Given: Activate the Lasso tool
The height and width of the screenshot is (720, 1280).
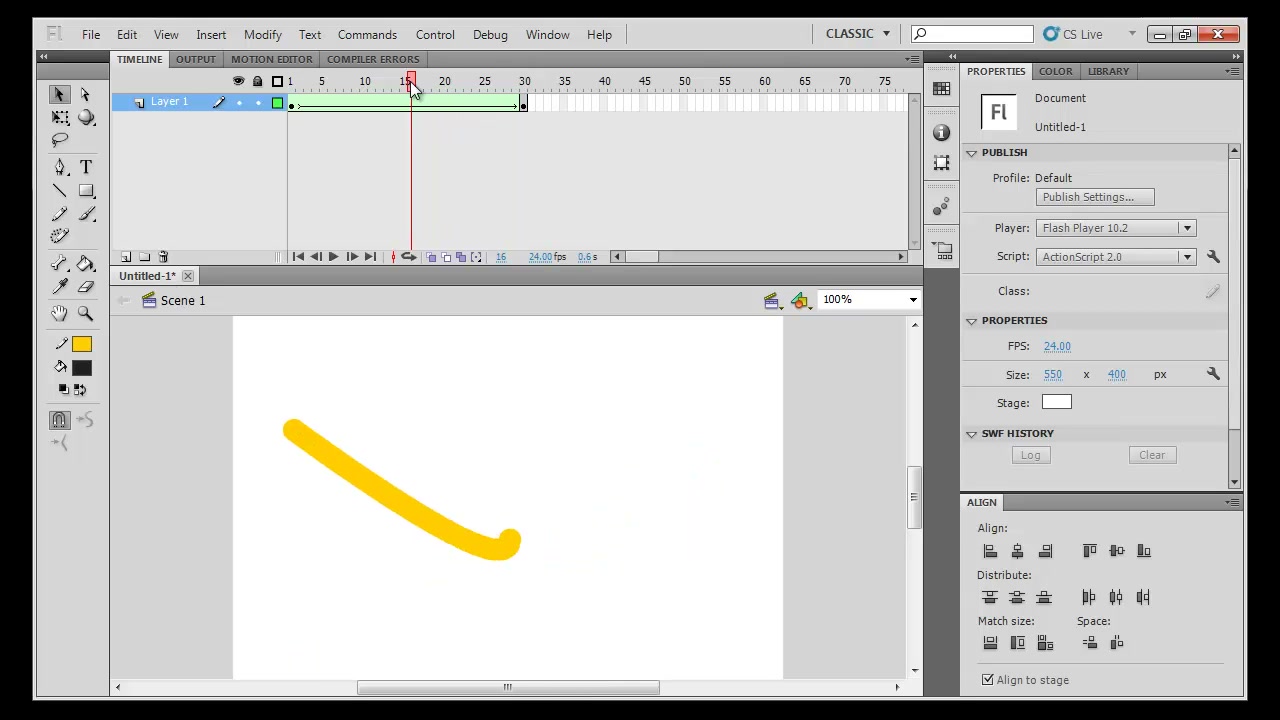Looking at the screenshot, I should coord(59,141).
